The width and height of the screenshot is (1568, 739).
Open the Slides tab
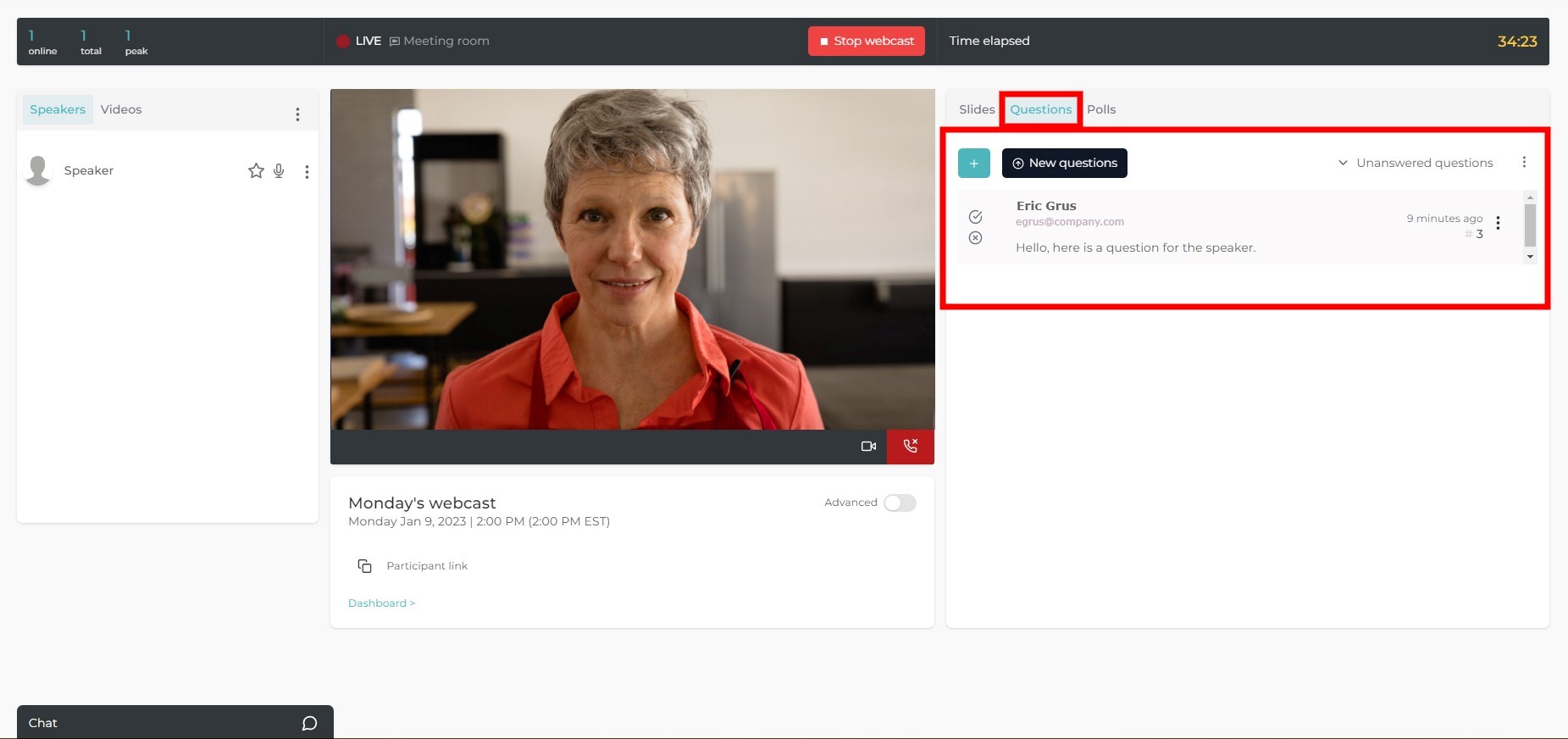click(977, 109)
